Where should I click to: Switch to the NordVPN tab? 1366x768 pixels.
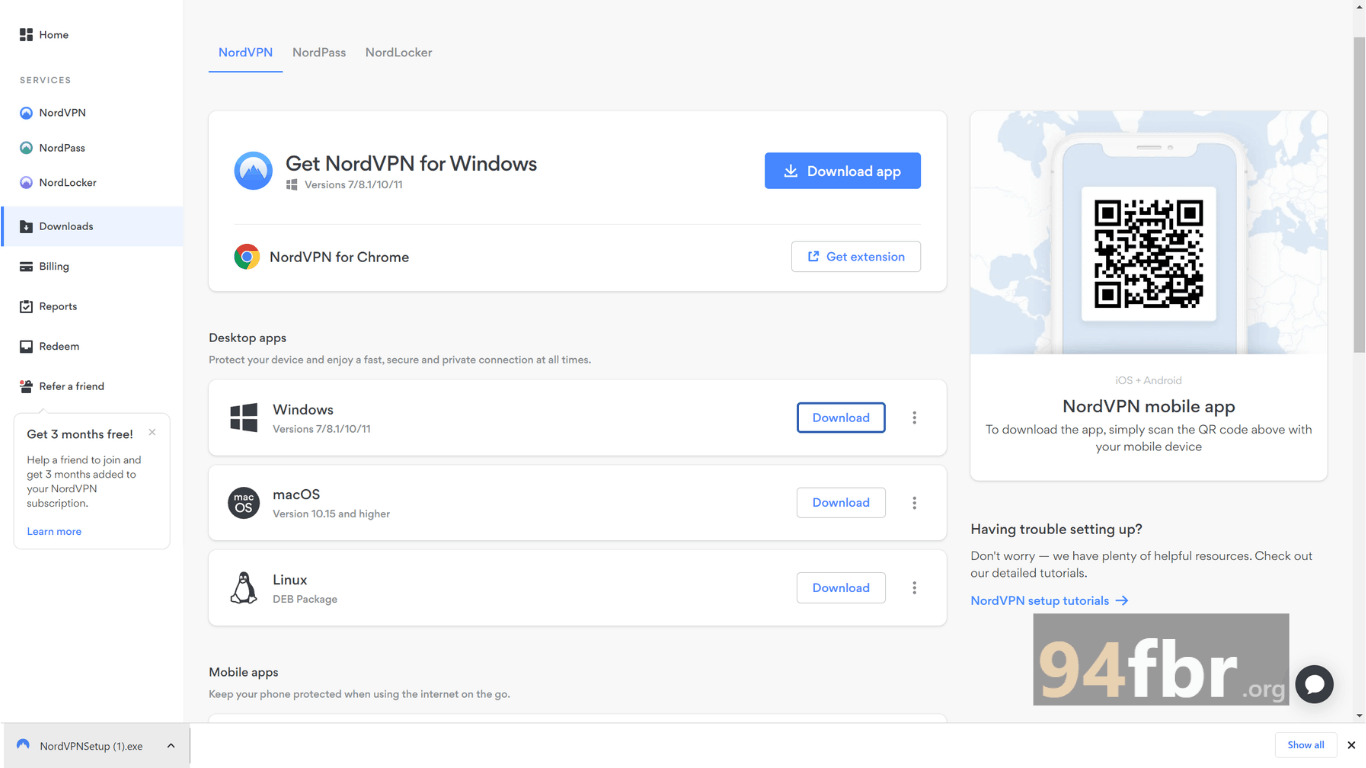click(245, 52)
